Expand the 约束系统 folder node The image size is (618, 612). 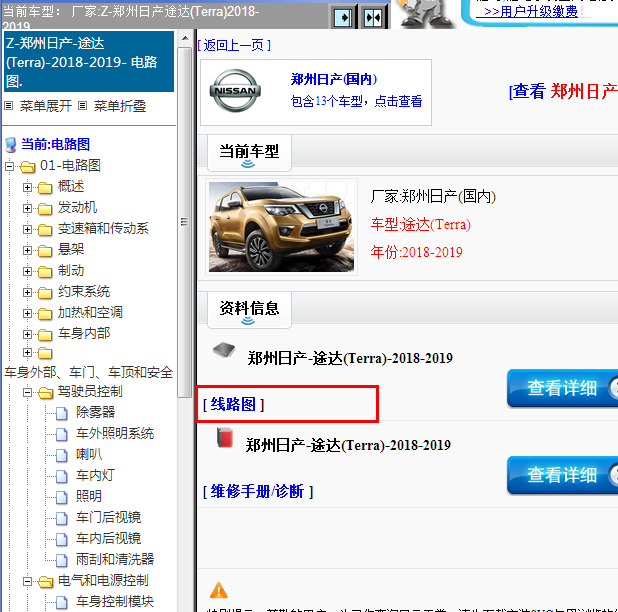tap(27, 292)
